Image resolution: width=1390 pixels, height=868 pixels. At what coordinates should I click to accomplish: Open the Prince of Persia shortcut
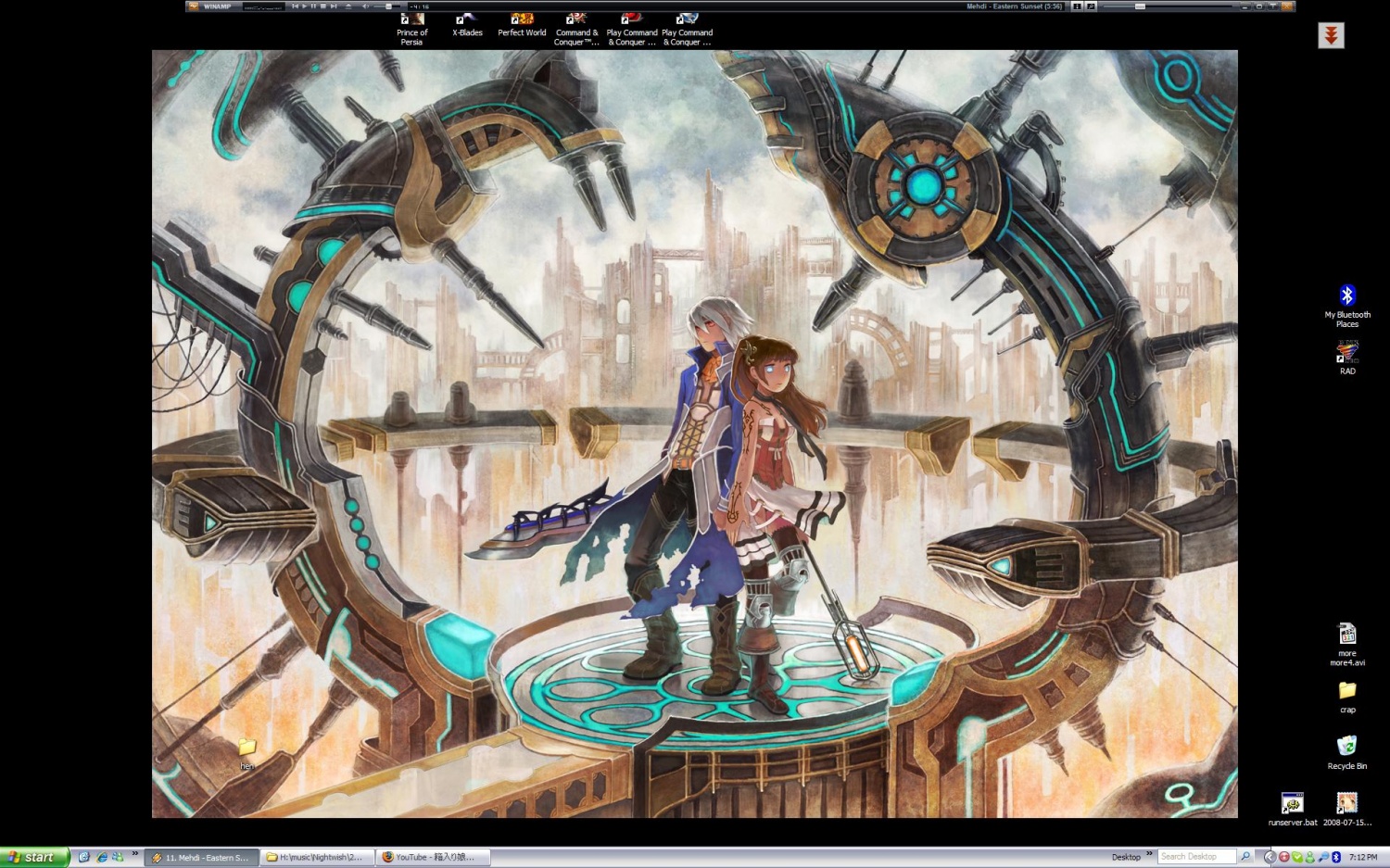tap(411, 30)
